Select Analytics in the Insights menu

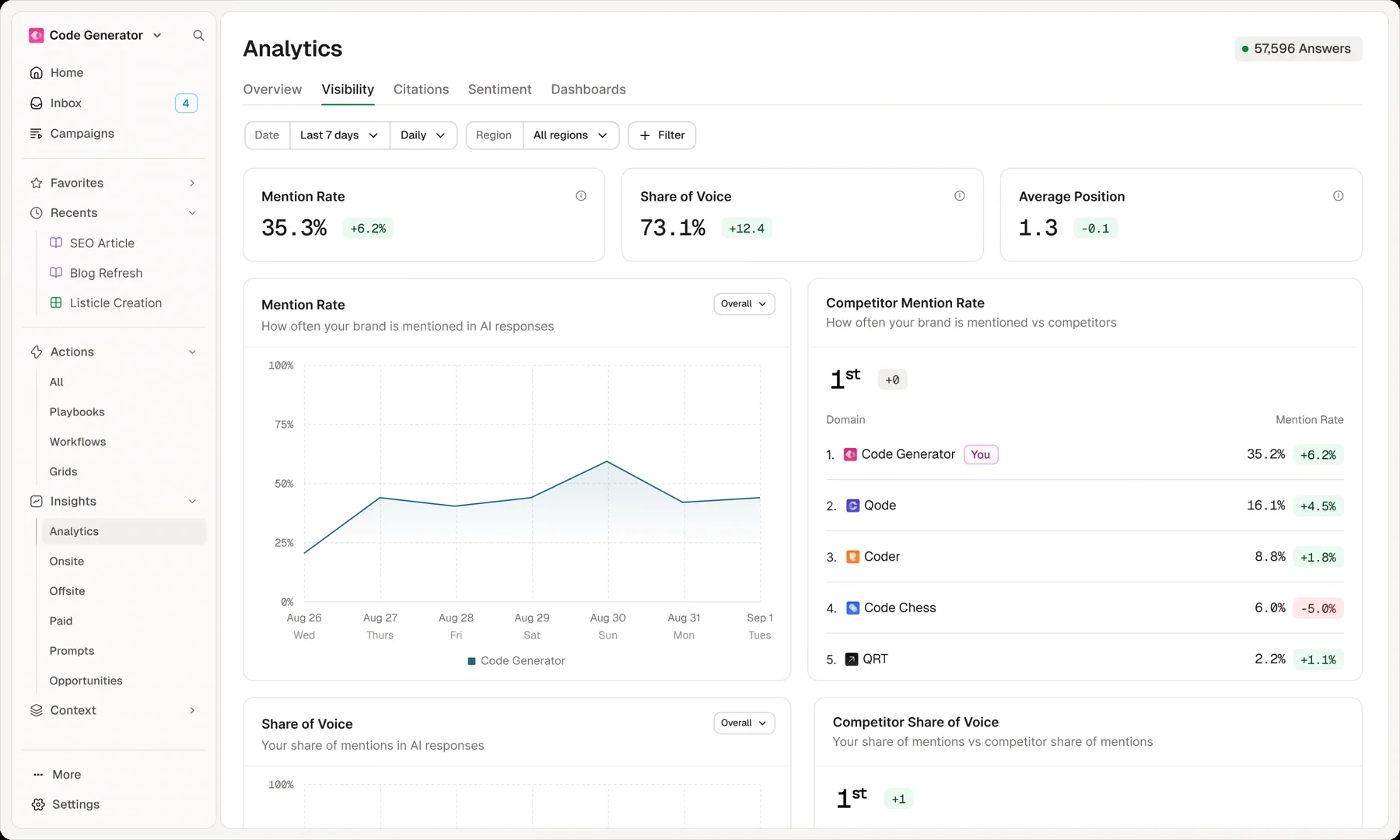pos(124,531)
